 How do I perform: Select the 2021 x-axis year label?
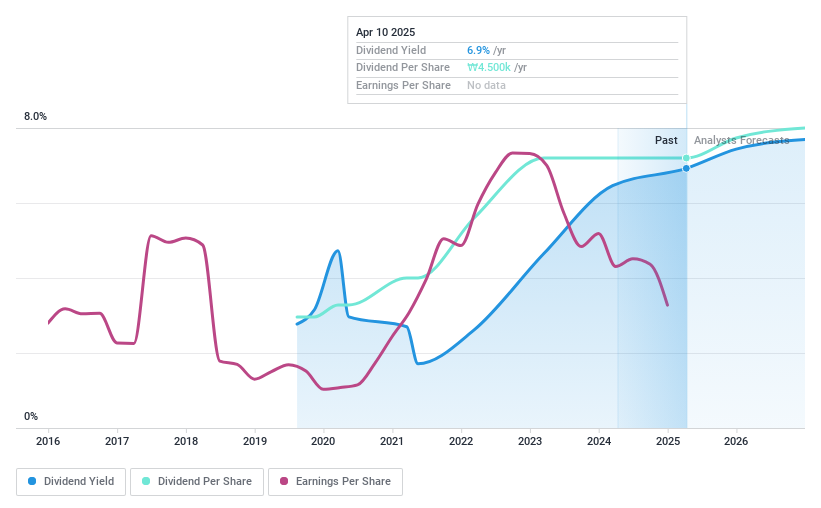click(392, 441)
